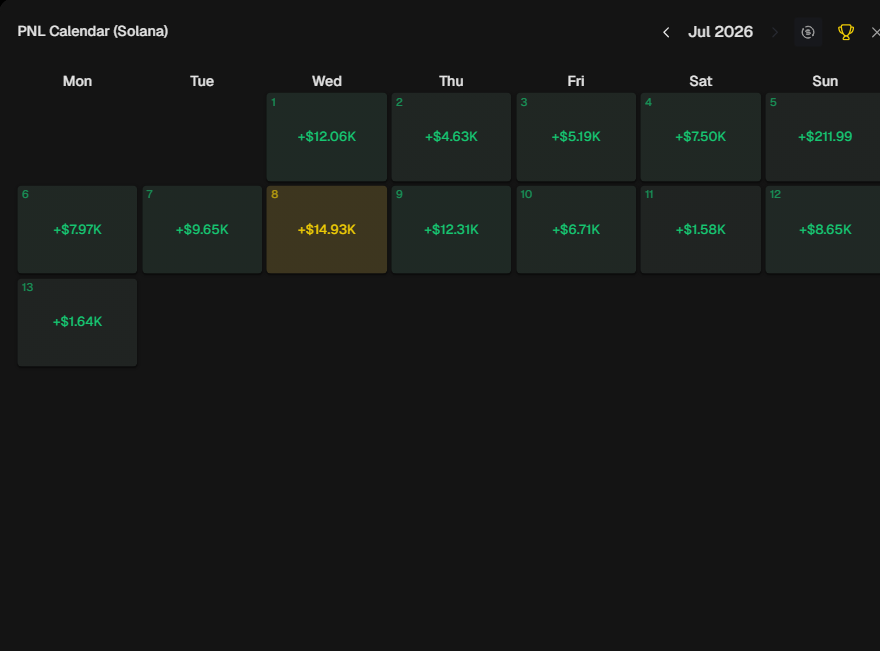
Task: Select day 12 showing +$8.65K
Action: pyautogui.click(x=823, y=230)
